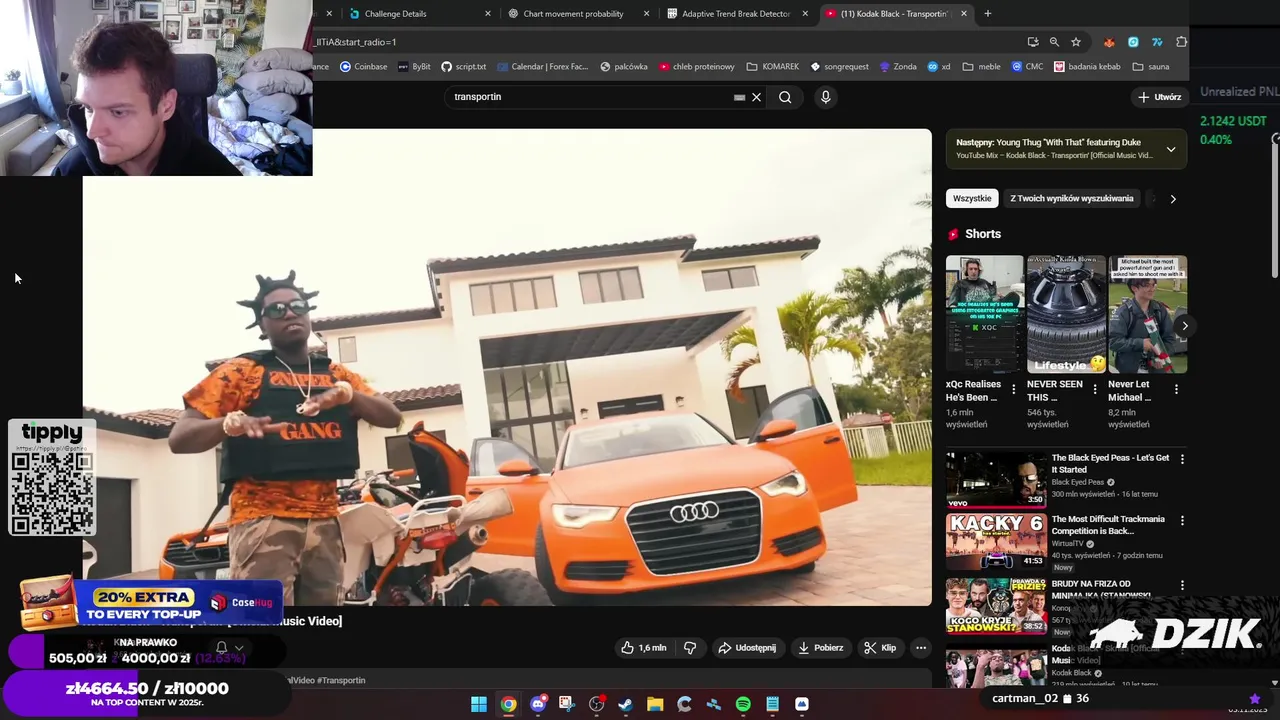Like the video showing 1,6 mln
Screen dimensions: 1280x720
point(643,648)
